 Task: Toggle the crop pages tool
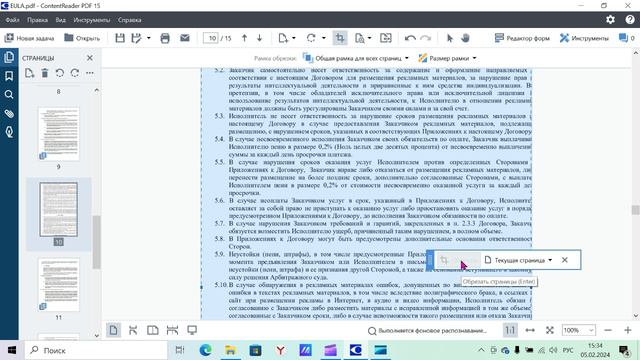(340, 38)
